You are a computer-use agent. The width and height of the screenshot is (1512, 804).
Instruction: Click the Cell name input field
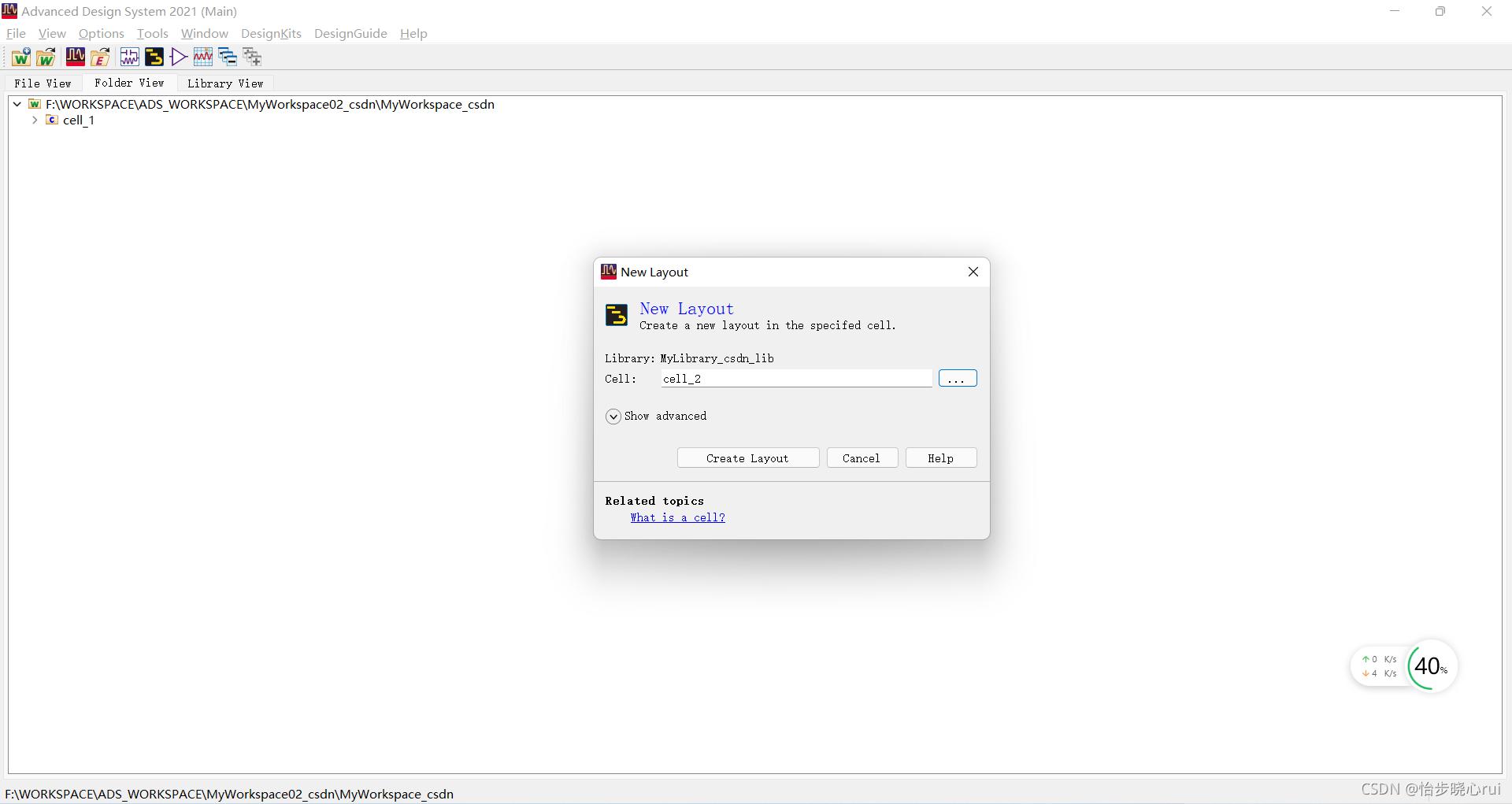(796, 378)
